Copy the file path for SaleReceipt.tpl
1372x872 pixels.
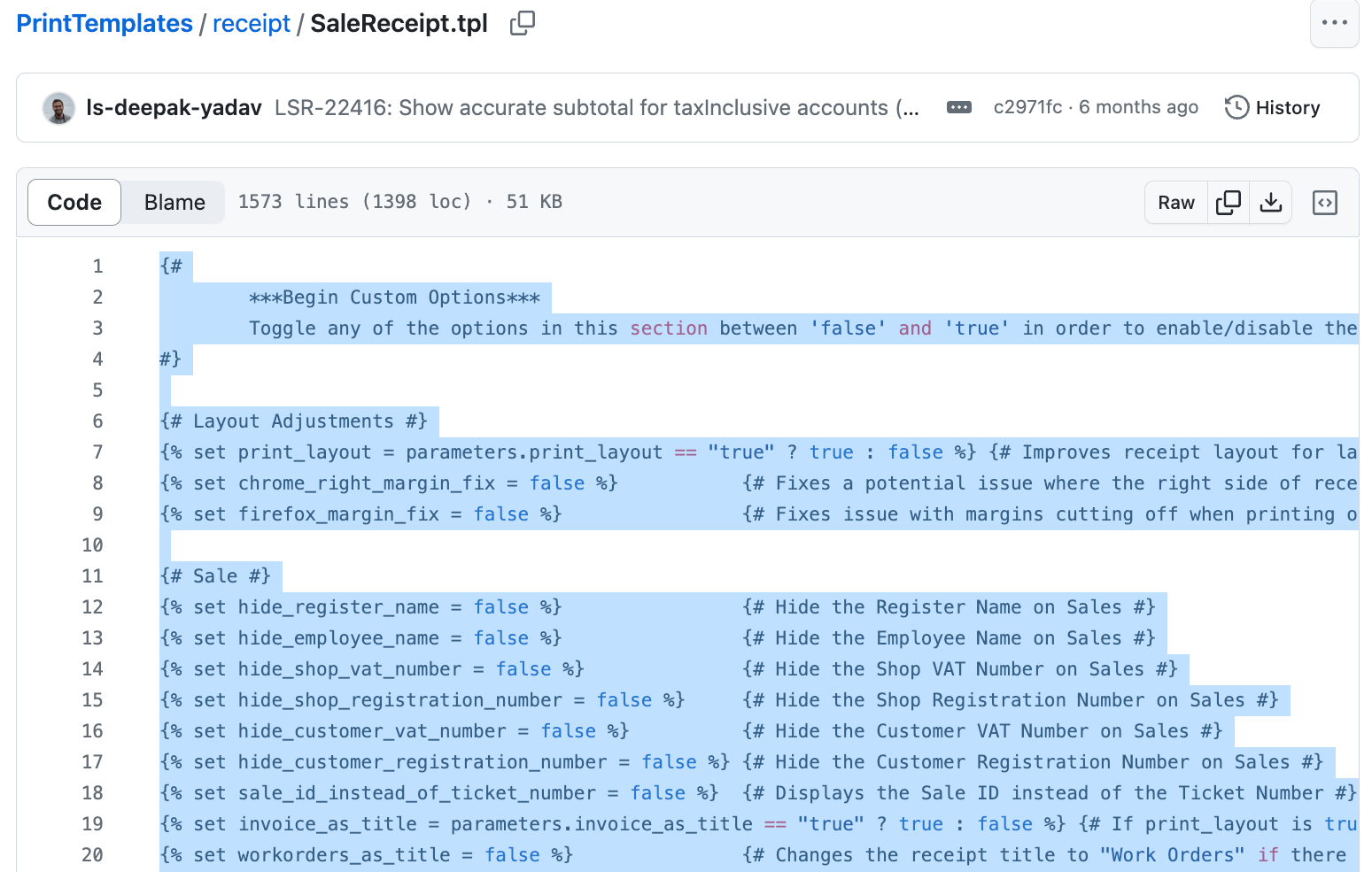[521, 24]
